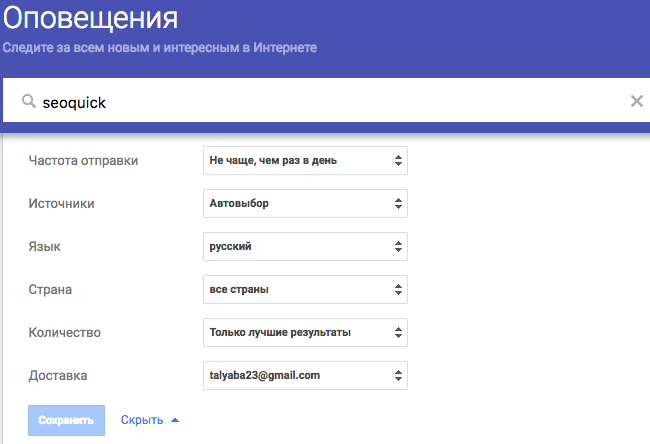Click the magnifying glass search icon
The width and height of the screenshot is (650, 444).
pyautogui.click(x=29, y=101)
